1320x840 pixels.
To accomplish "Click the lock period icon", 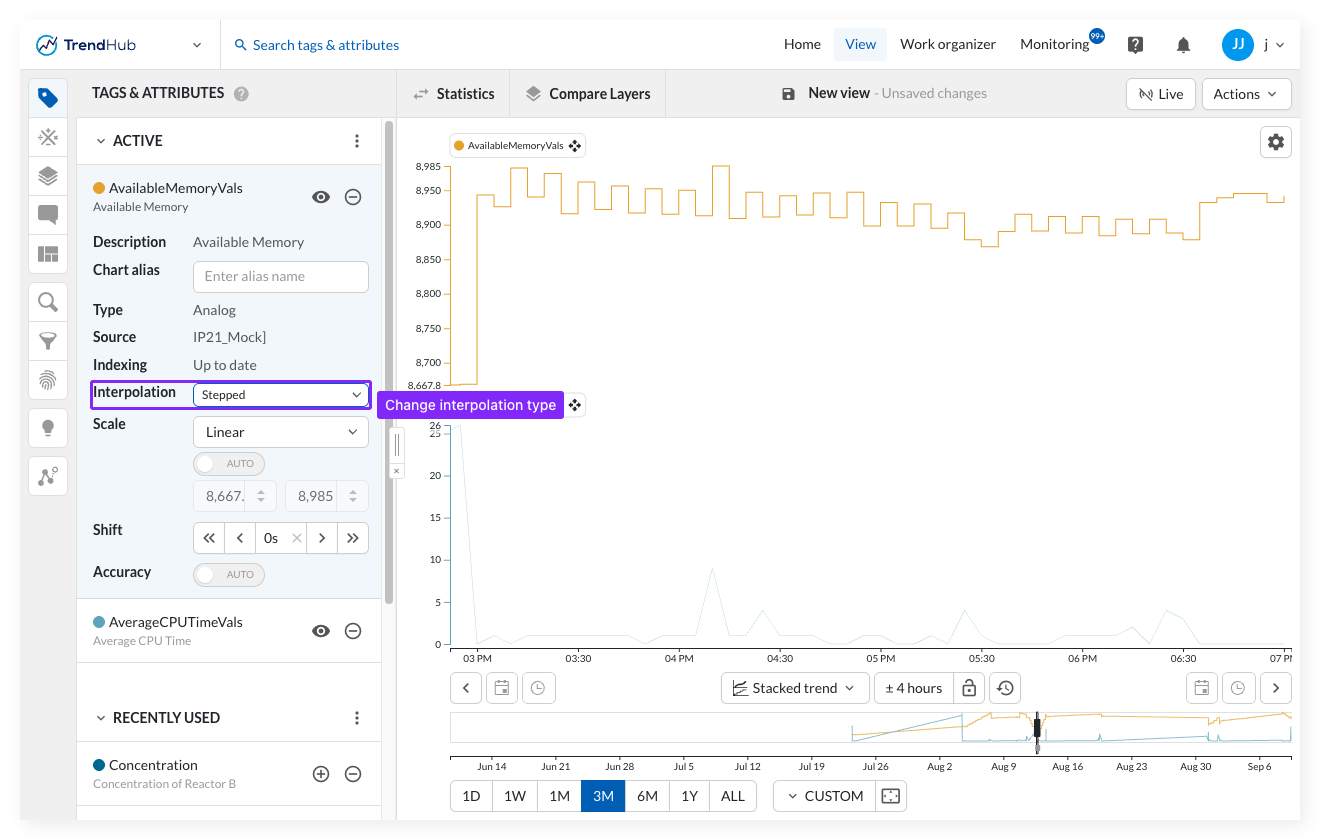I will coord(967,688).
